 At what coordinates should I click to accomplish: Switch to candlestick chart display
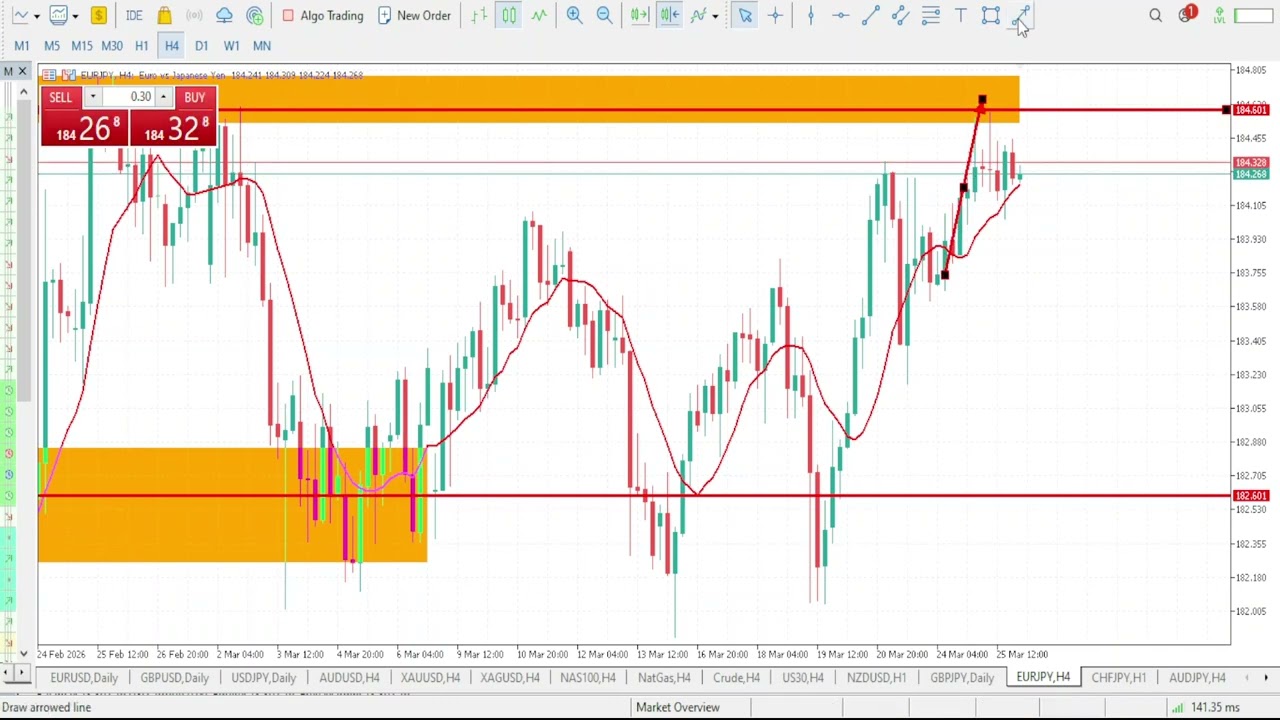509,15
